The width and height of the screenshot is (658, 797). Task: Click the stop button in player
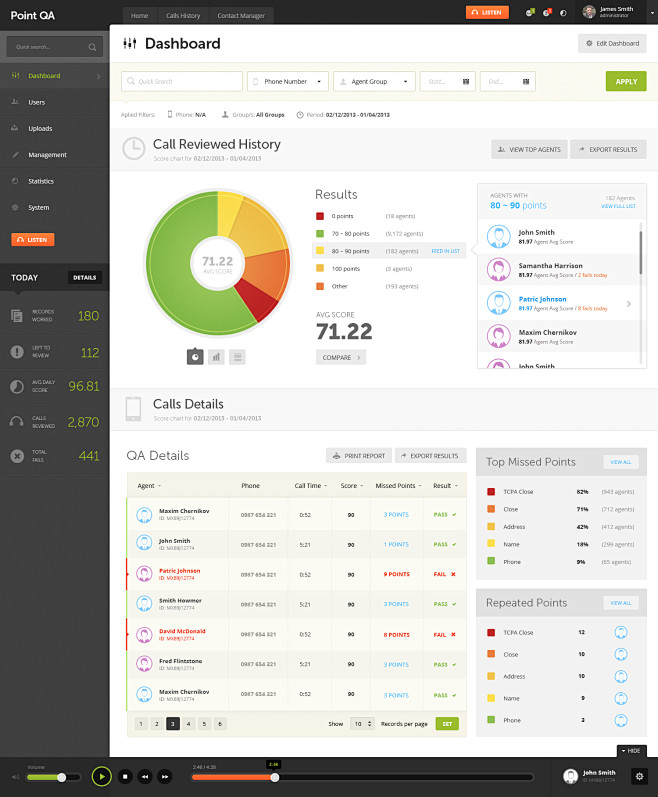125,776
